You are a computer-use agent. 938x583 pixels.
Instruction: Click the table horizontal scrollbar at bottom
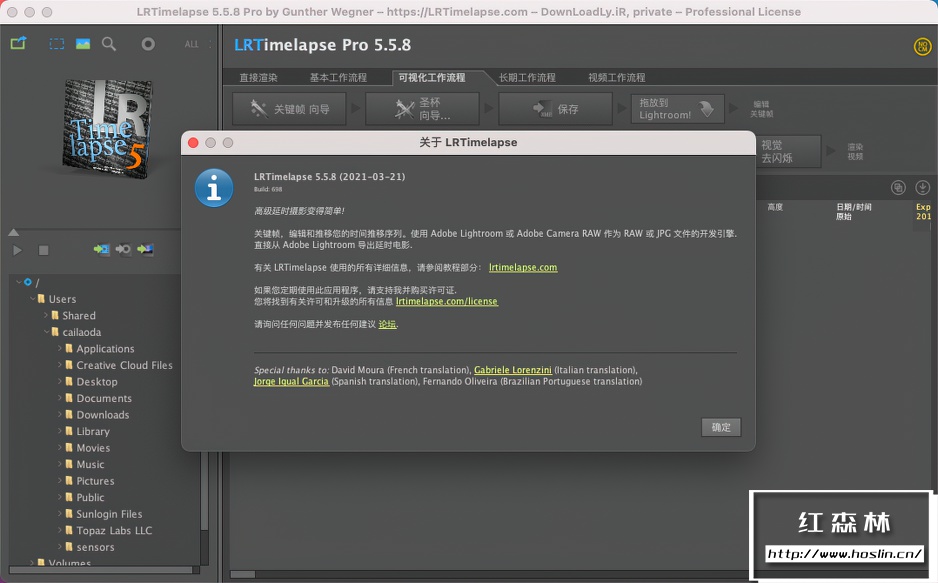(x=243, y=574)
